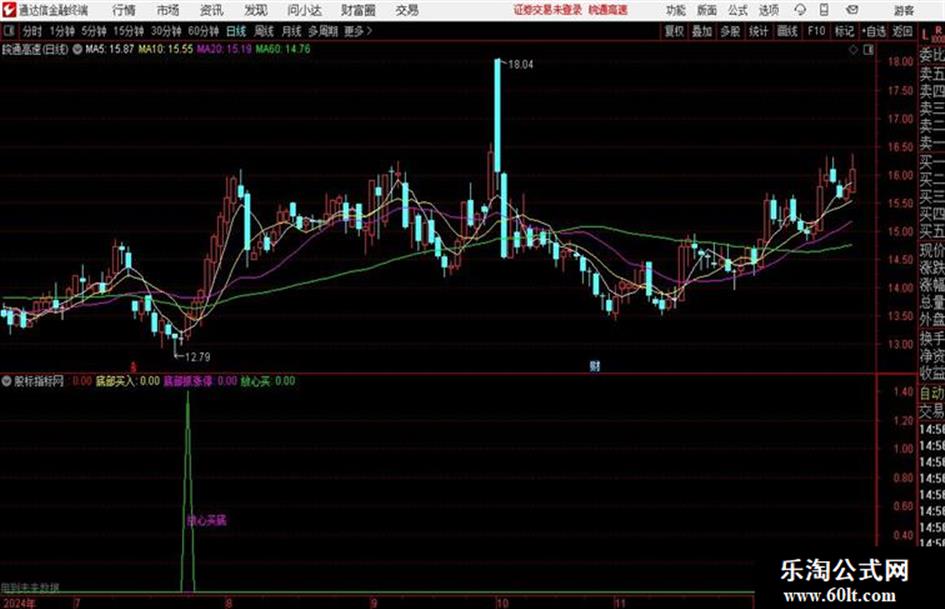Open the envelope messages icon
Screen dimensions: 945x609
point(852,10)
